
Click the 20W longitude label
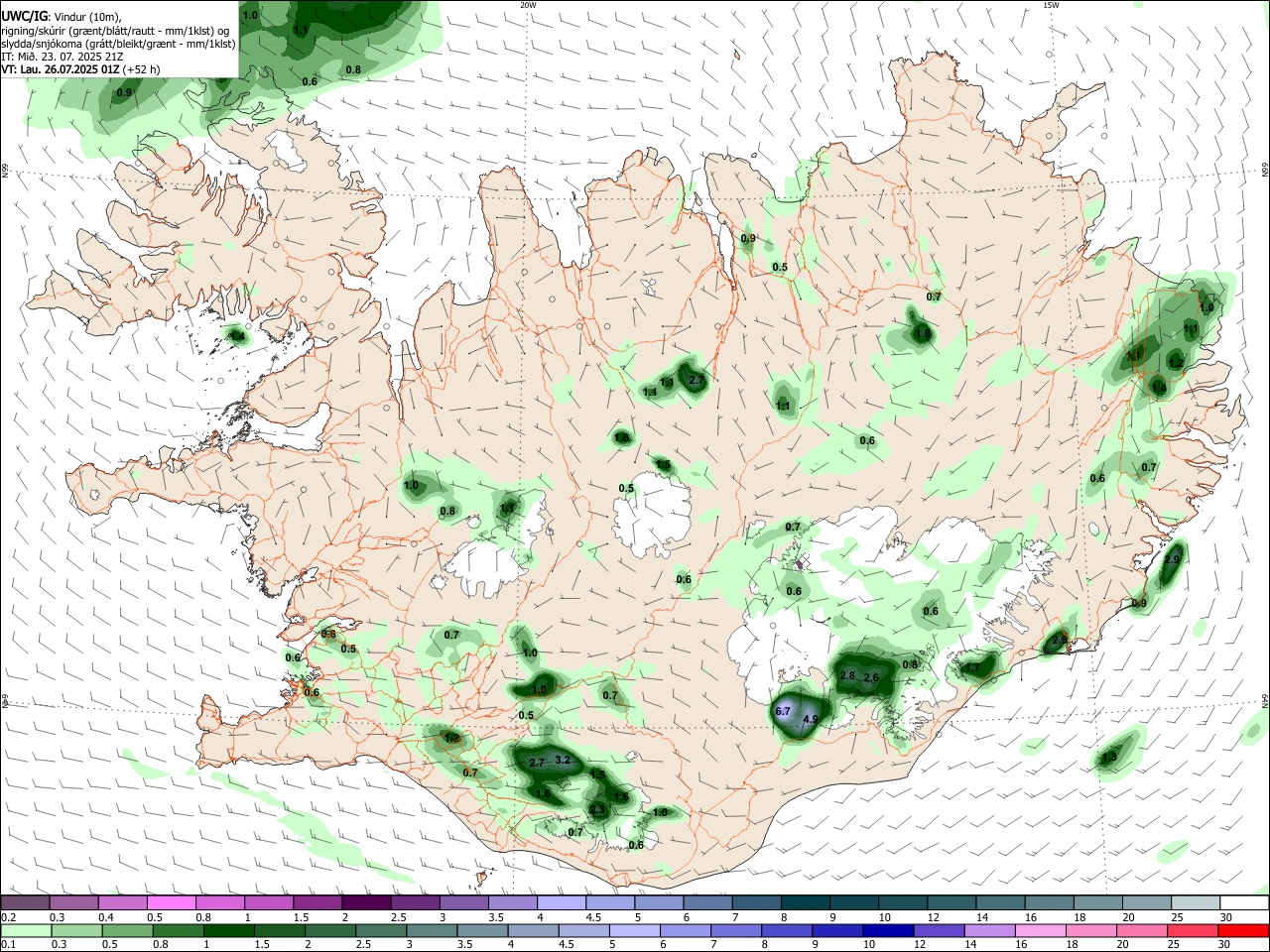point(528,5)
